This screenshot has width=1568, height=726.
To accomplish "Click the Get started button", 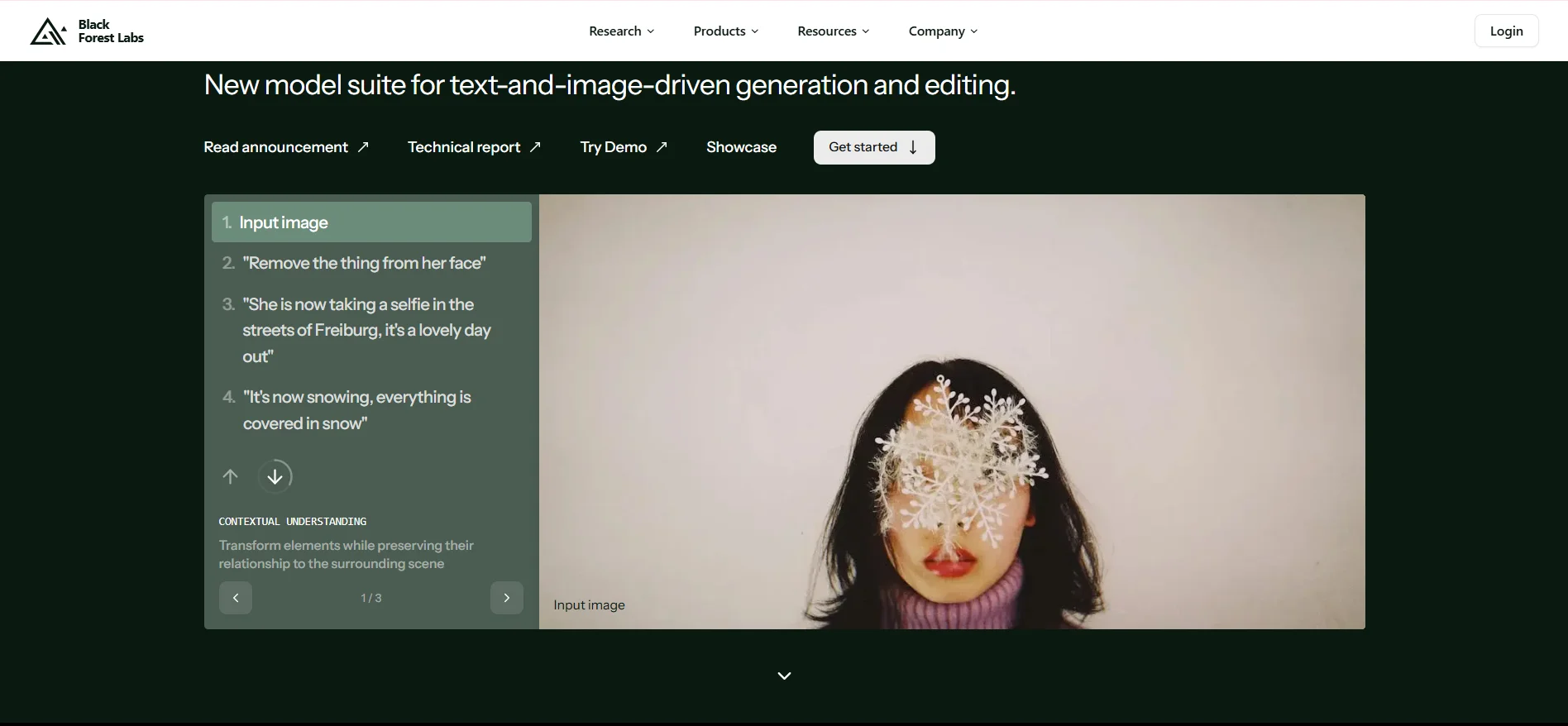I will click(x=873, y=147).
